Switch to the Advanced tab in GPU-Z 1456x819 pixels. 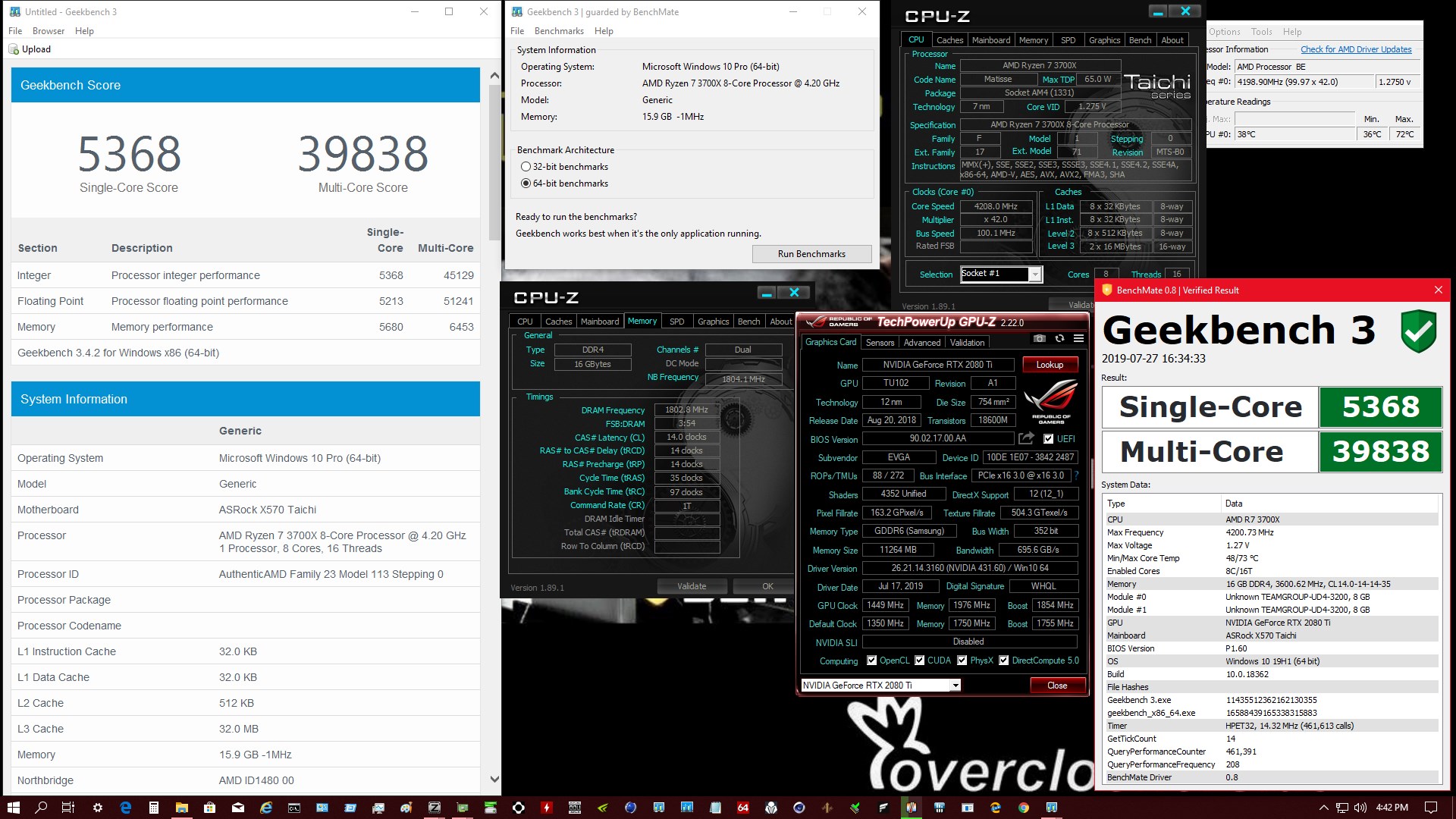(x=921, y=343)
